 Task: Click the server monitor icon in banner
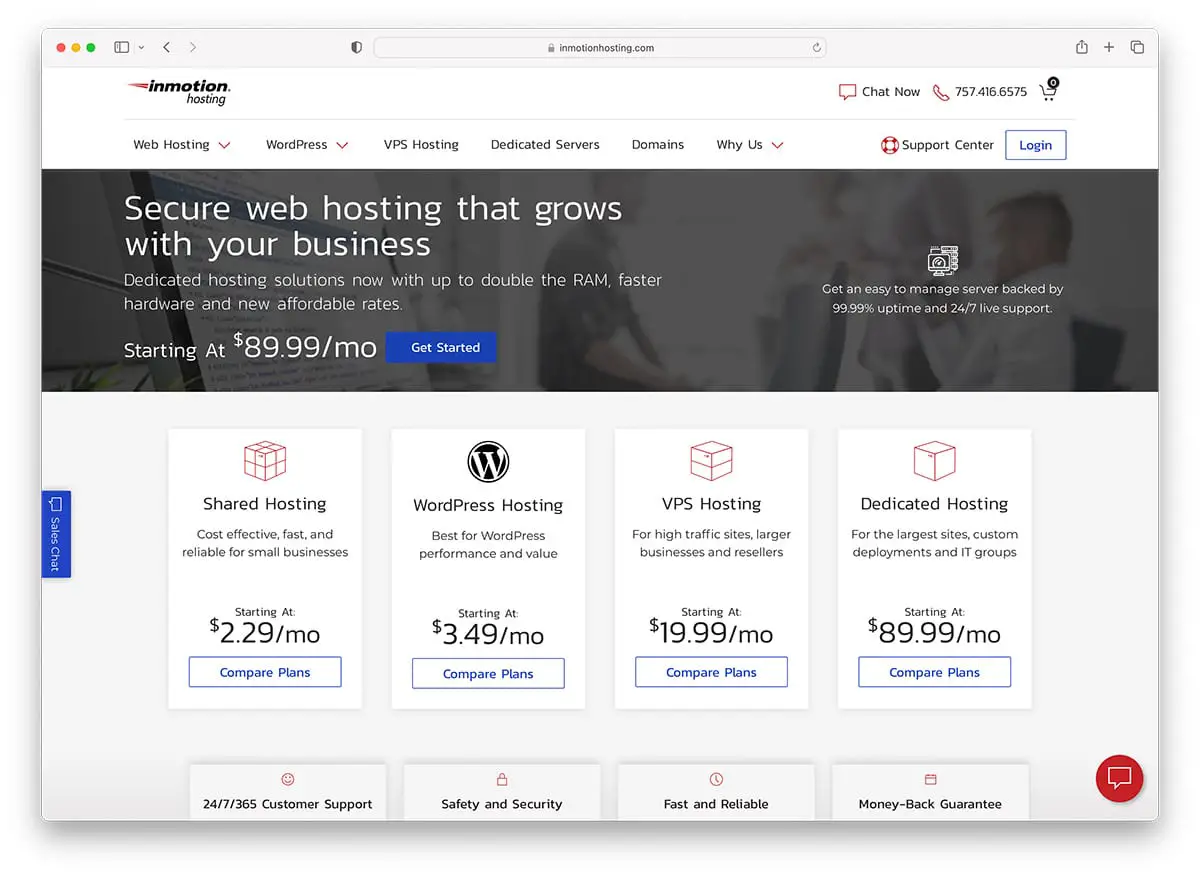[x=942, y=260]
